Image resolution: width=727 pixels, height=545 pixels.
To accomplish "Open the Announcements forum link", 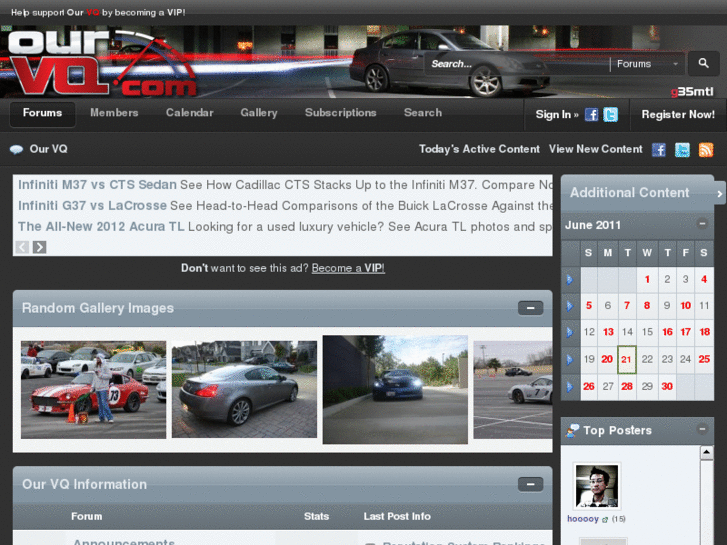I will 124,542.
